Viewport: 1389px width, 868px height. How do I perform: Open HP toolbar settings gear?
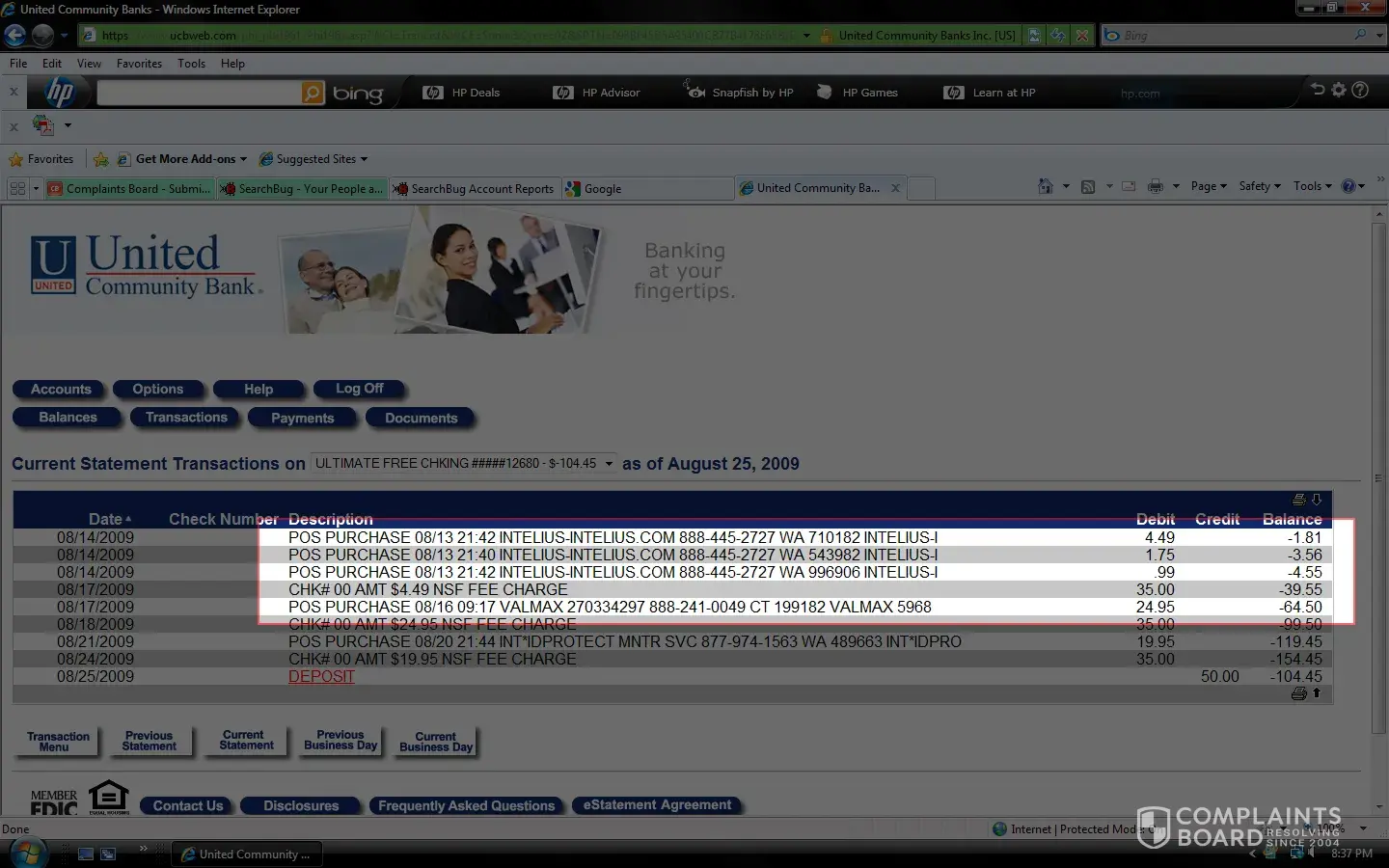1339,90
